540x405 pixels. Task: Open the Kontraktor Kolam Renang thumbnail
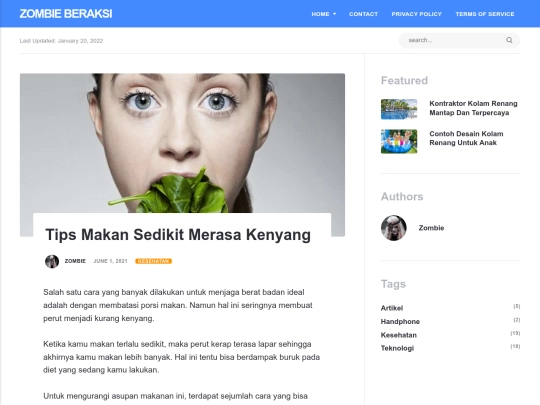[399, 109]
